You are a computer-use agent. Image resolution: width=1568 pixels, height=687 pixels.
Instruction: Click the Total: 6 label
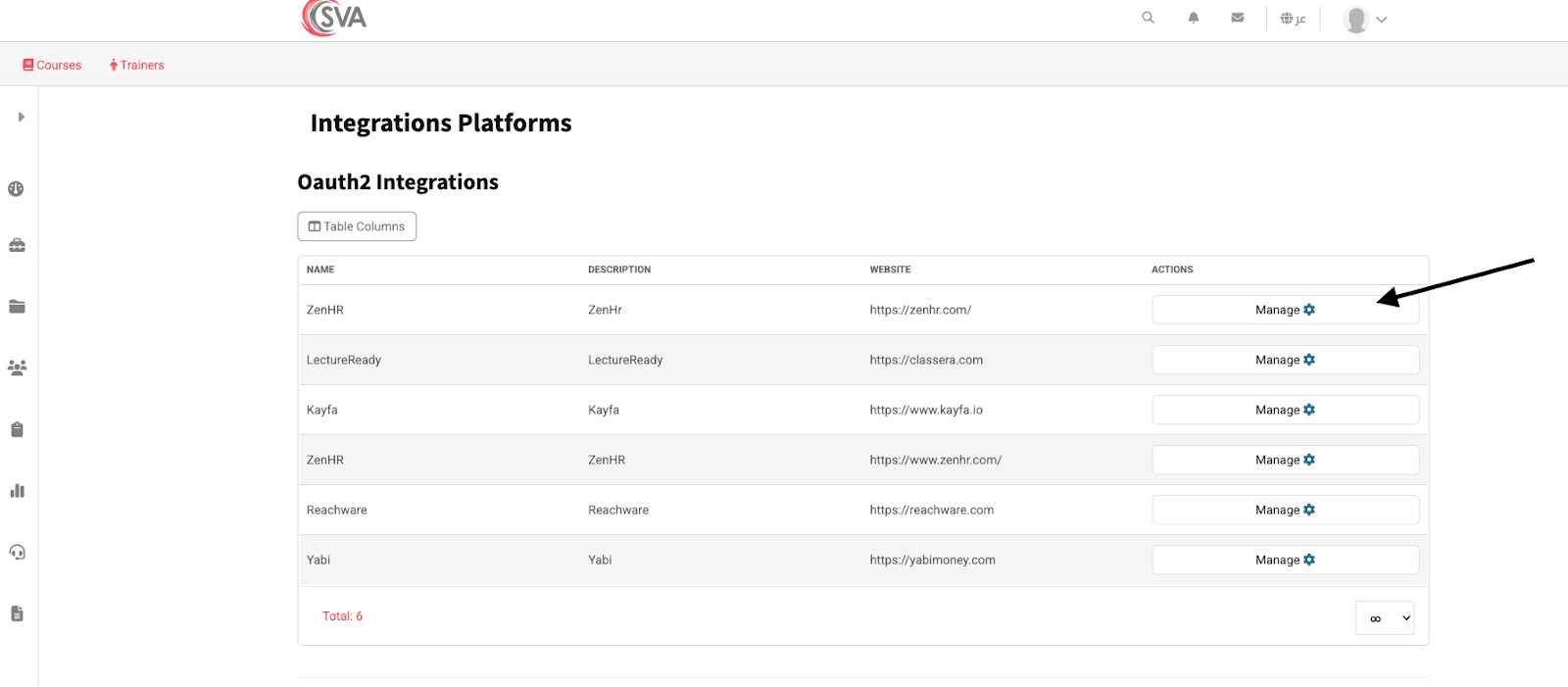click(342, 616)
